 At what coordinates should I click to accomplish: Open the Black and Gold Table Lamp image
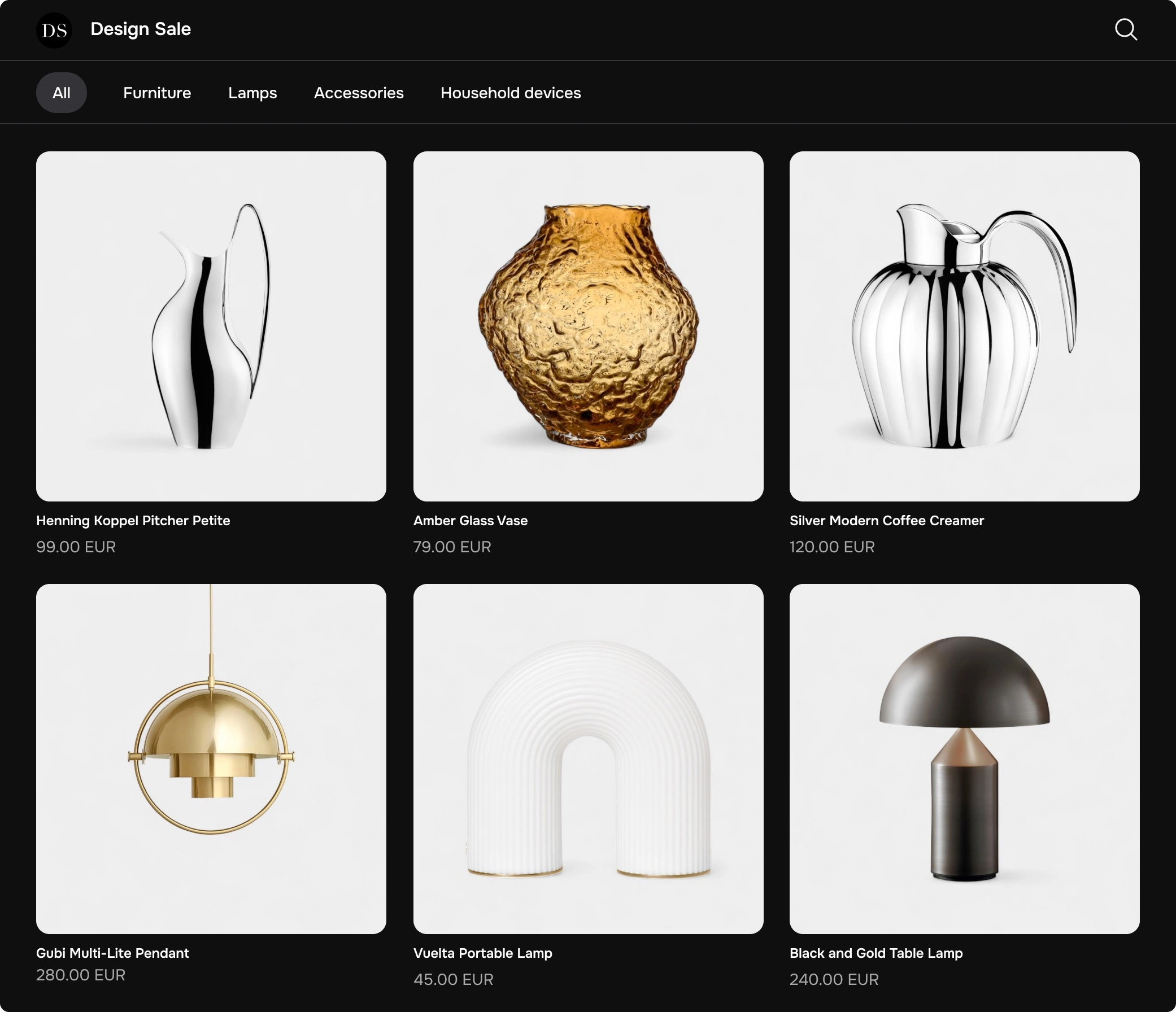(964, 758)
